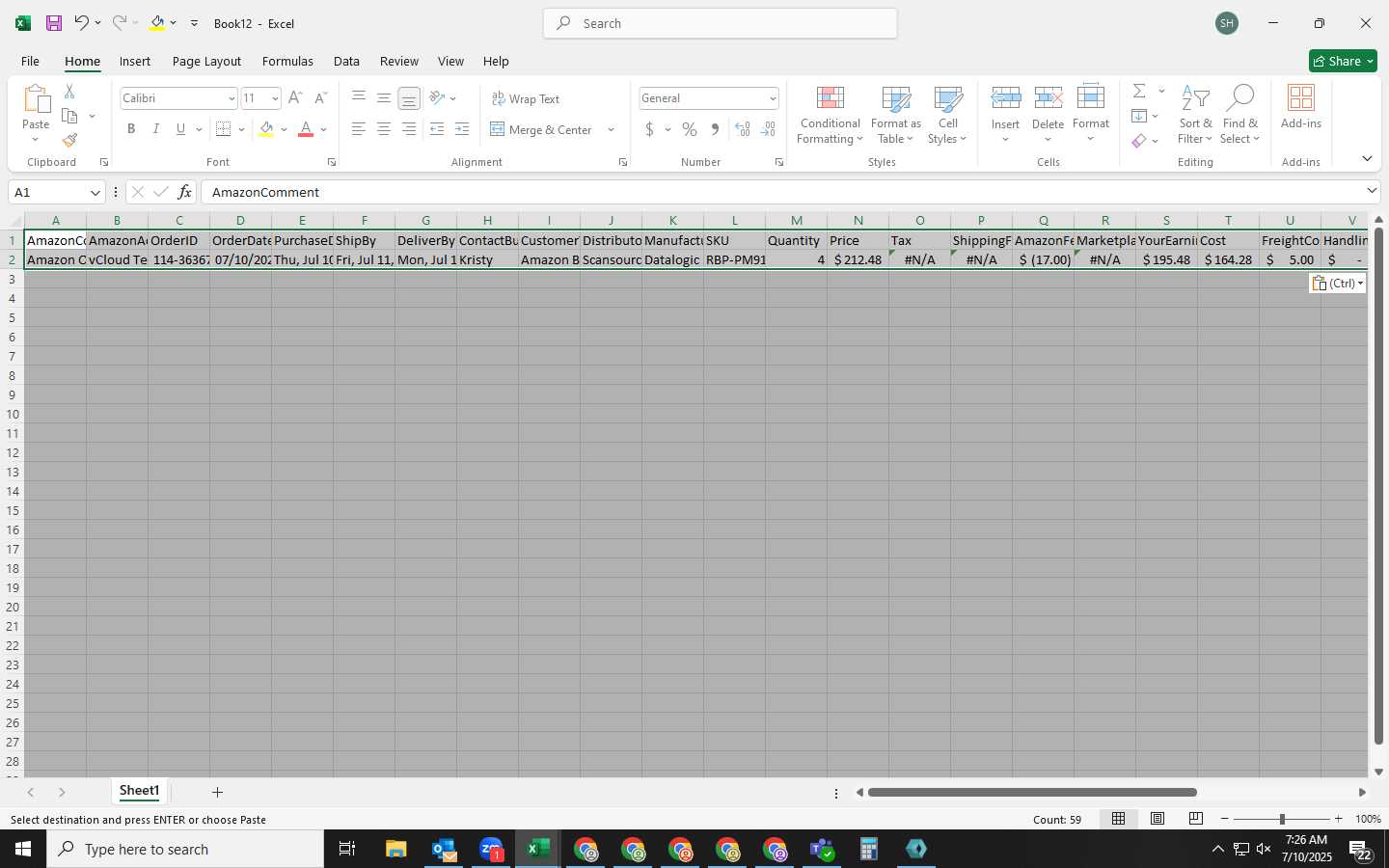1389x868 pixels.
Task: Toggle Center horizontal alignment
Action: [384, 129]
